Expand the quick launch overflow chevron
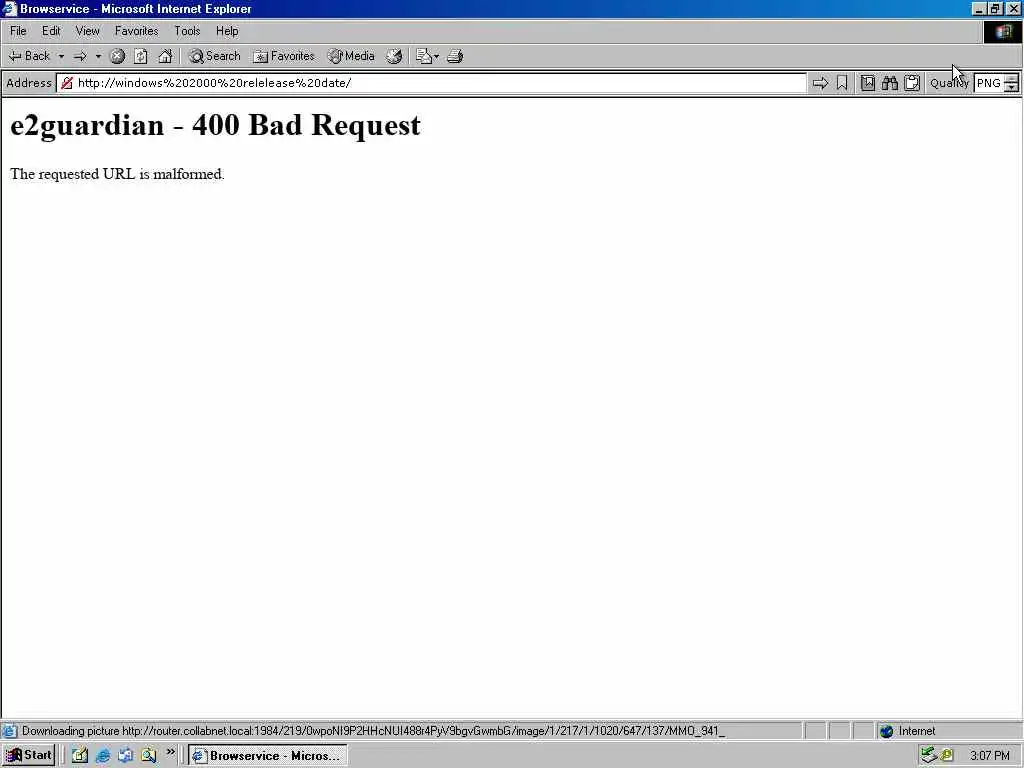1024x768 pixels. pos(170,752)
